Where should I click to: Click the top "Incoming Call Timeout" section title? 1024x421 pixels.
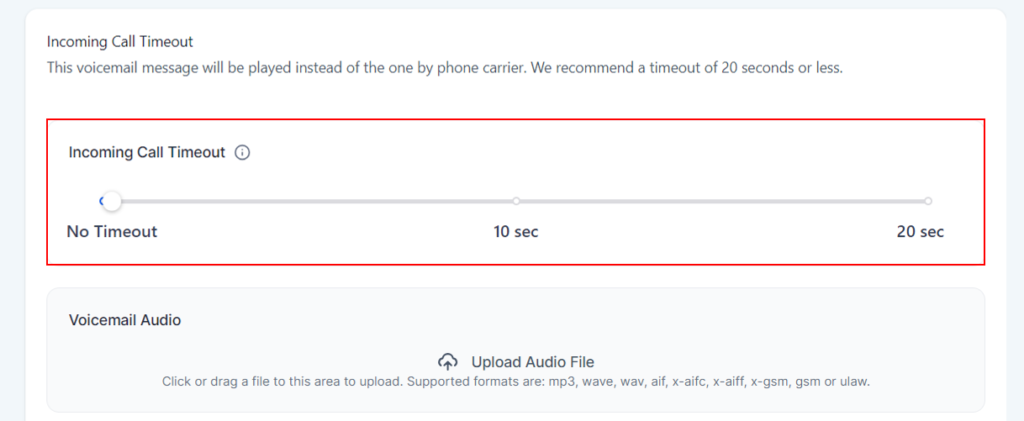point(120,42)
